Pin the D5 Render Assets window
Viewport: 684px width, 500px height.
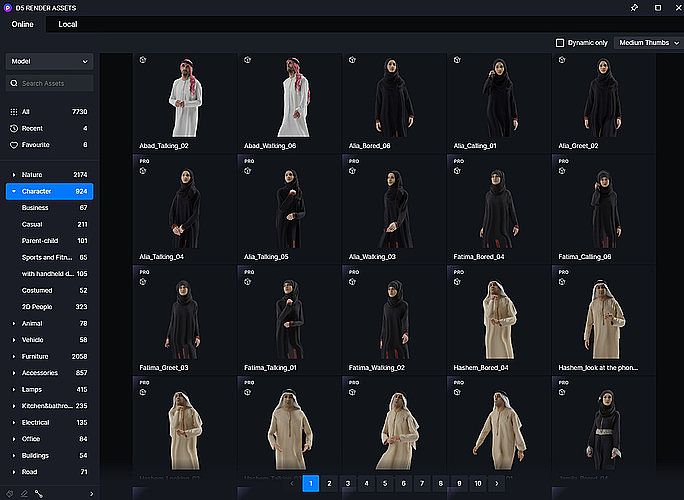tap(634, 7)
